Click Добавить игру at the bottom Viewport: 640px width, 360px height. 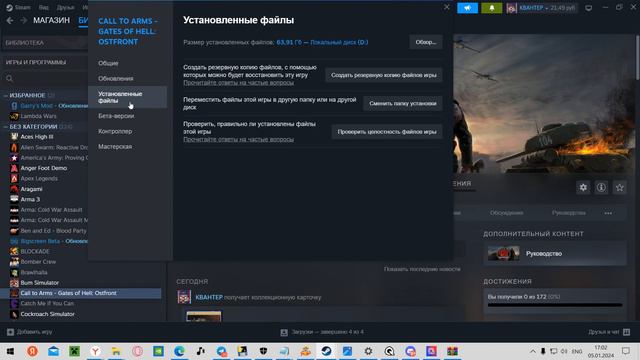point(29,332)
